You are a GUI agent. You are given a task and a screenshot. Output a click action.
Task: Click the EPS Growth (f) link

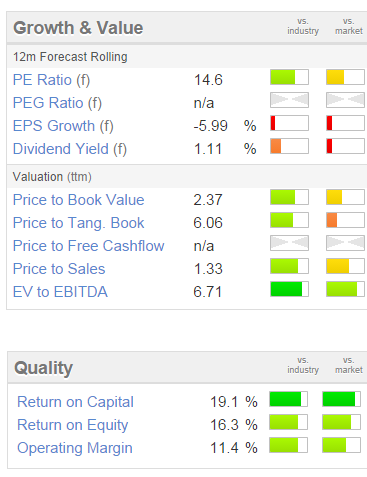(x=63, y=126)
